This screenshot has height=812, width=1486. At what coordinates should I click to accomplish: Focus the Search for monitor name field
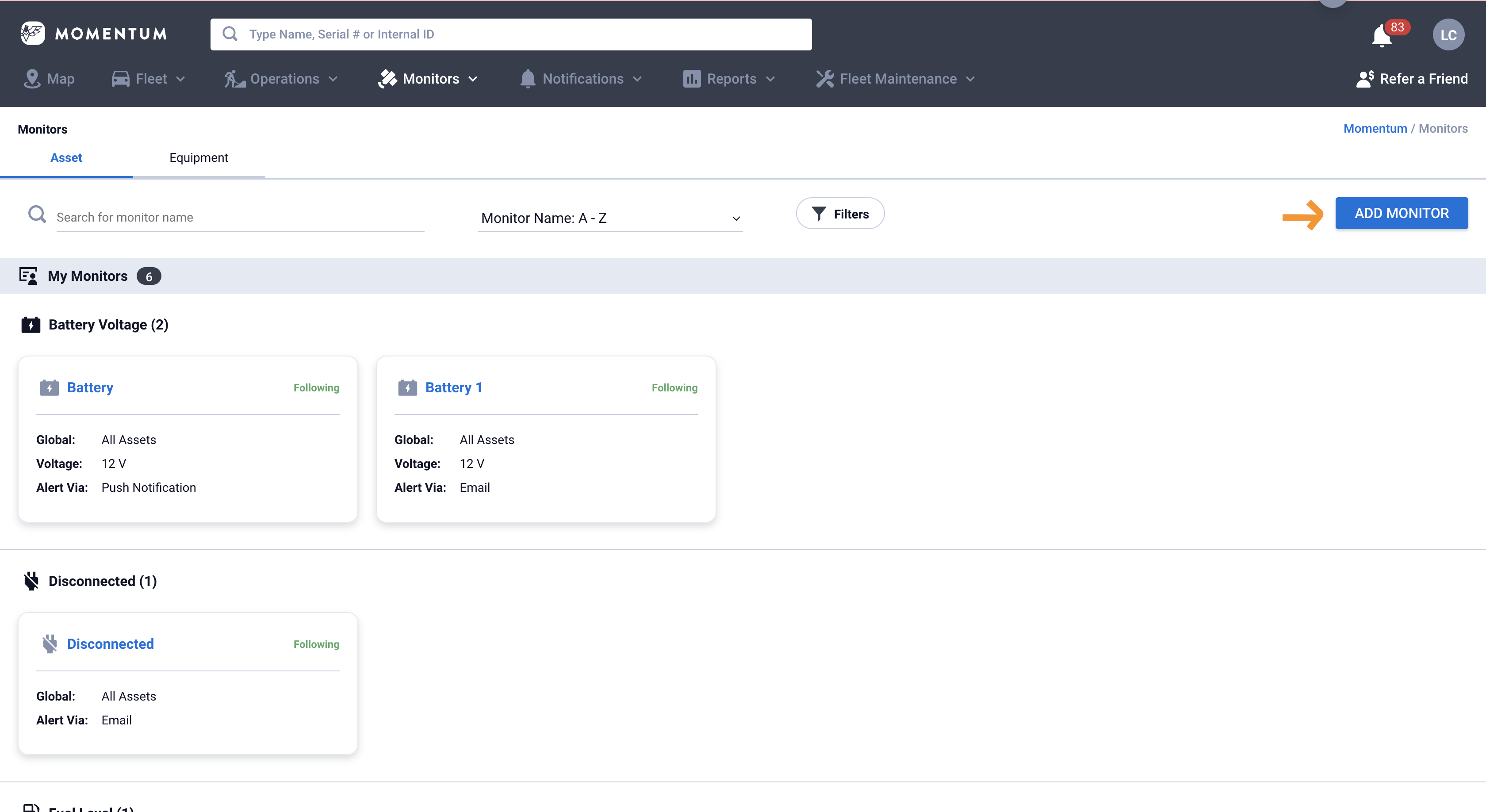pyautogui.click(x=239, y=218)
